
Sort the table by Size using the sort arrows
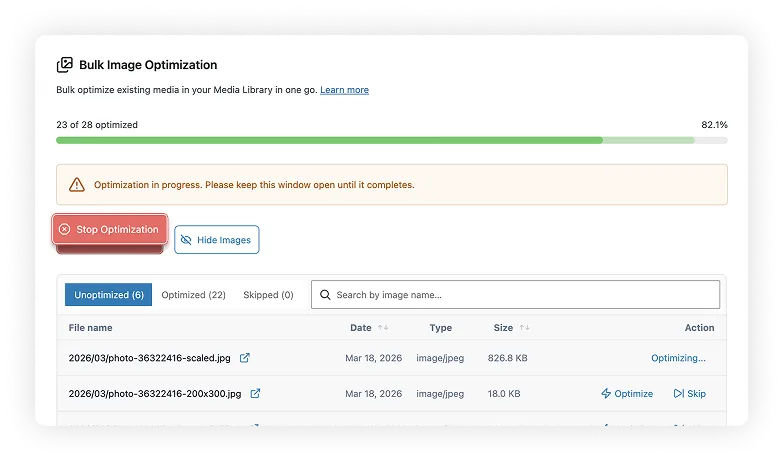click(x=524, y=328)
